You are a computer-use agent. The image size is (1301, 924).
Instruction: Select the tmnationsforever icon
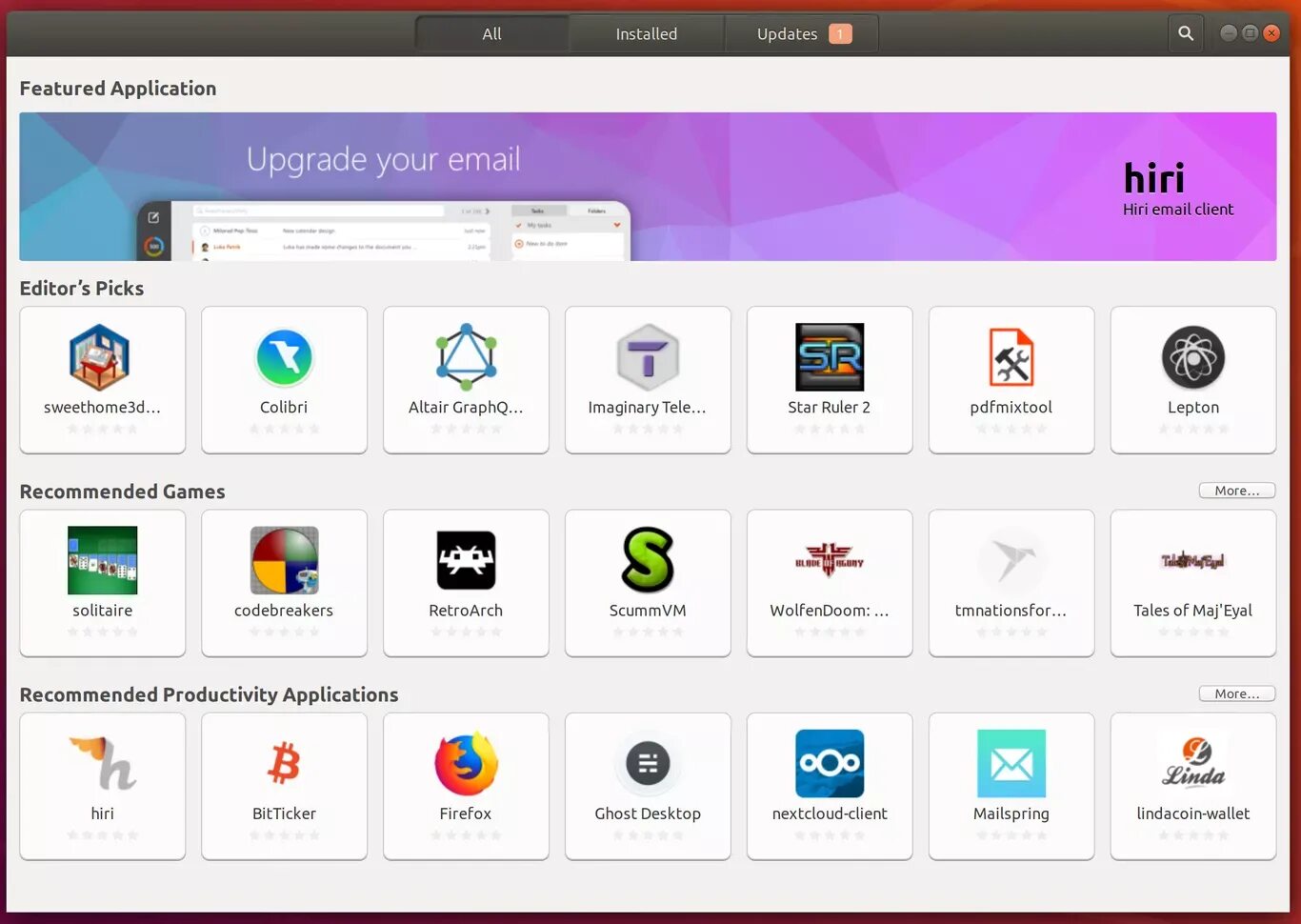pyautogui.click(x=1011, y=560)
